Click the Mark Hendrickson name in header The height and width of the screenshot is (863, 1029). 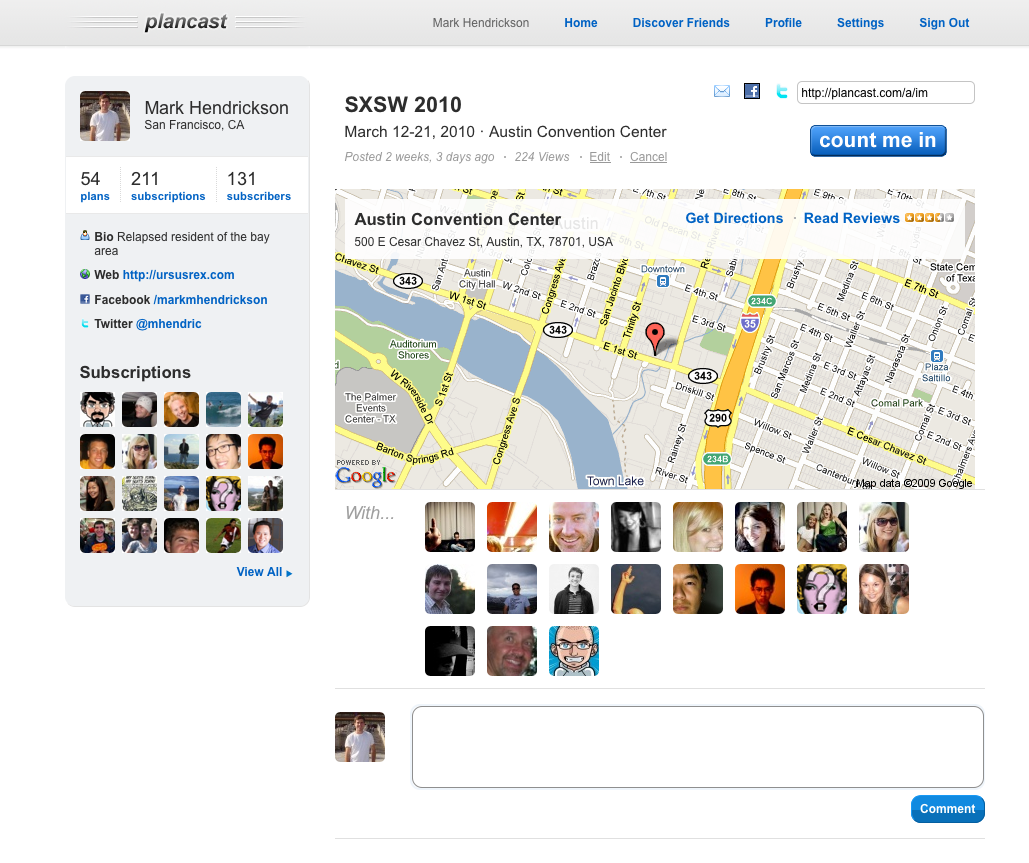tap(480, 23)
